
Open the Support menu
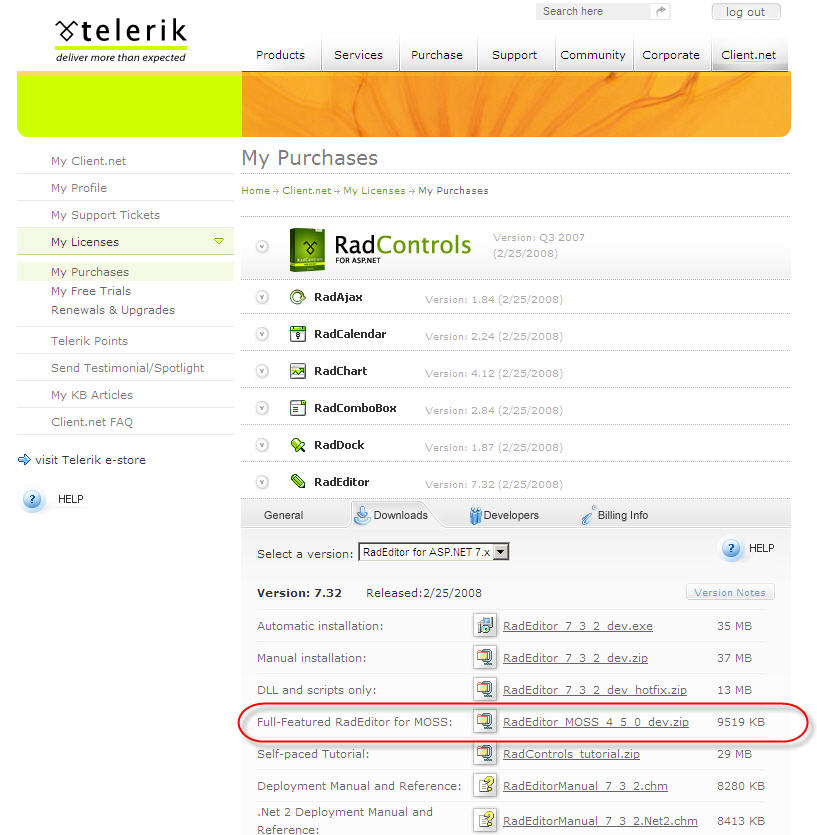coord(514,55)
